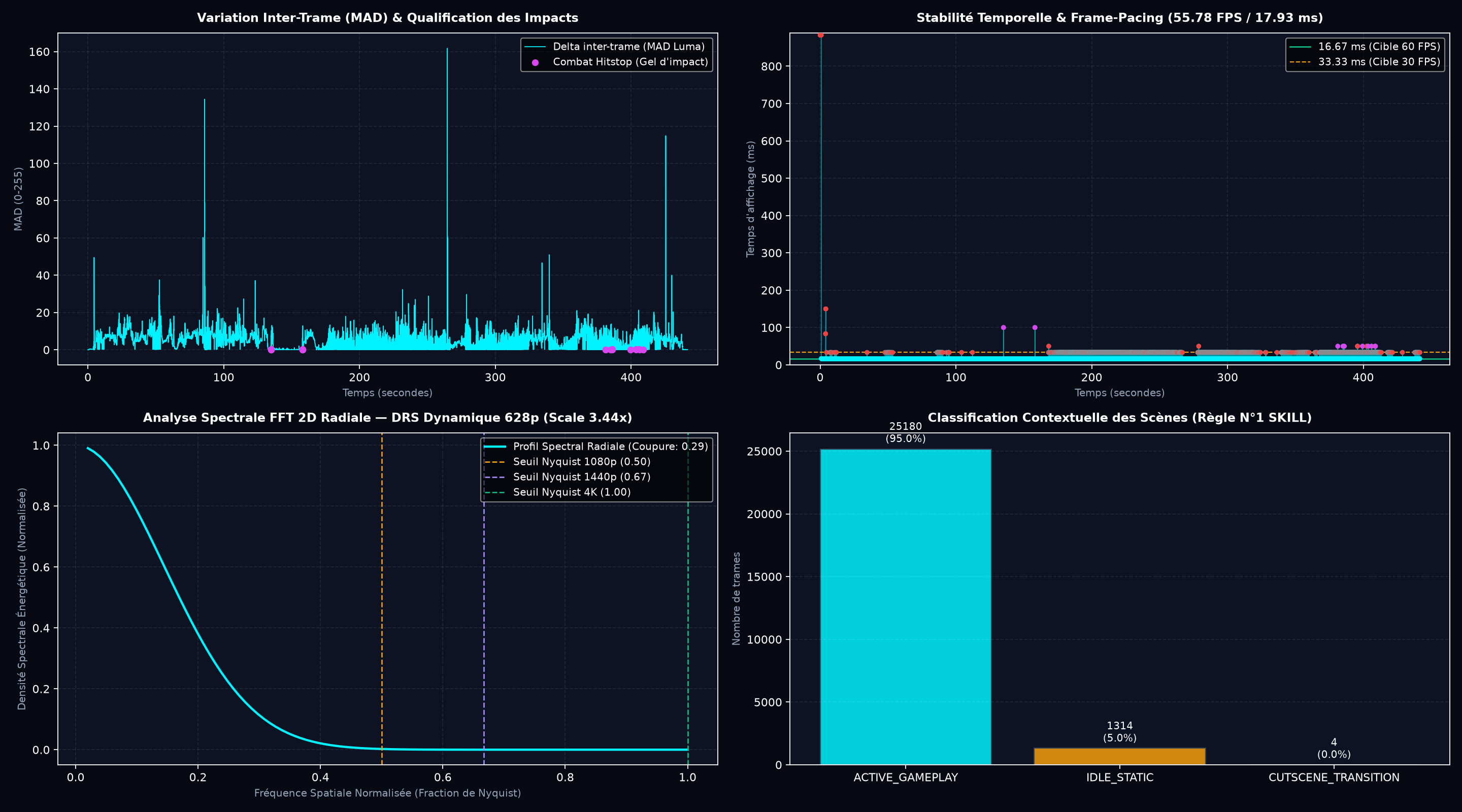Click the orange dashed 1080p Nyquist line
Viewport: 1462px width, 812px height.
(382, 599)
